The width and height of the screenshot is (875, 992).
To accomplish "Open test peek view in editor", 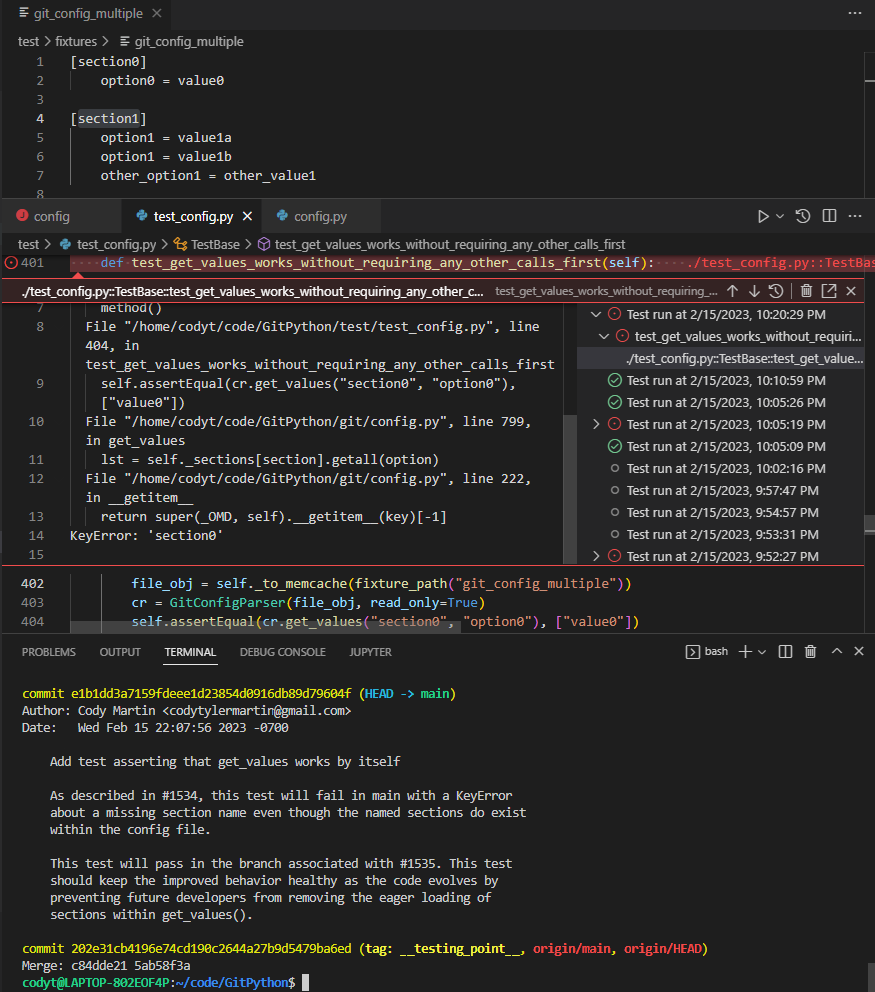I will pyautogui.click(x=829, y=291).
